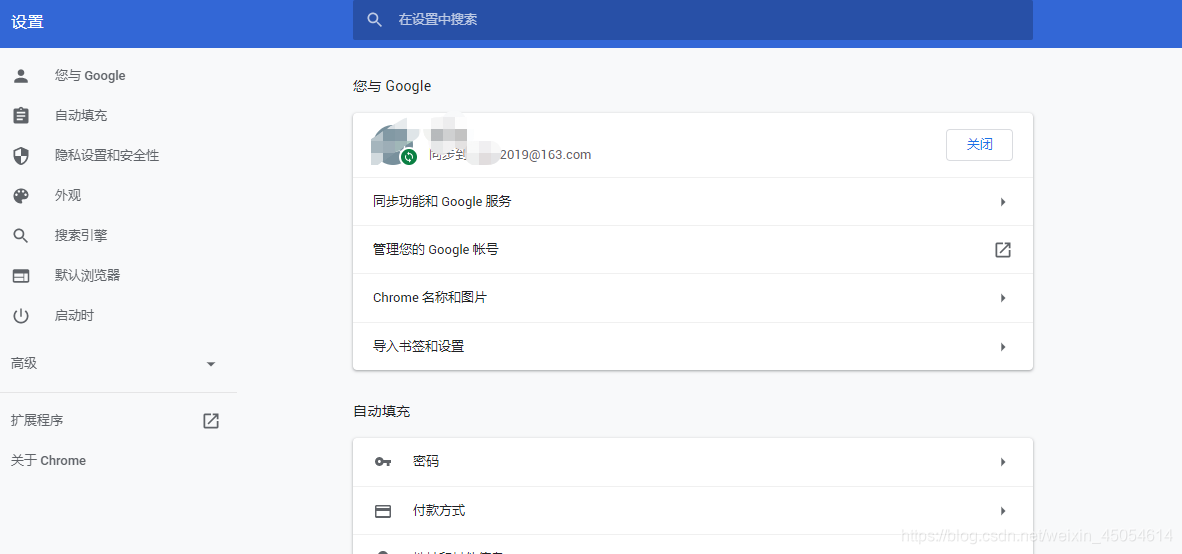Click the blurred profile avatar picture

click(392, 143)
